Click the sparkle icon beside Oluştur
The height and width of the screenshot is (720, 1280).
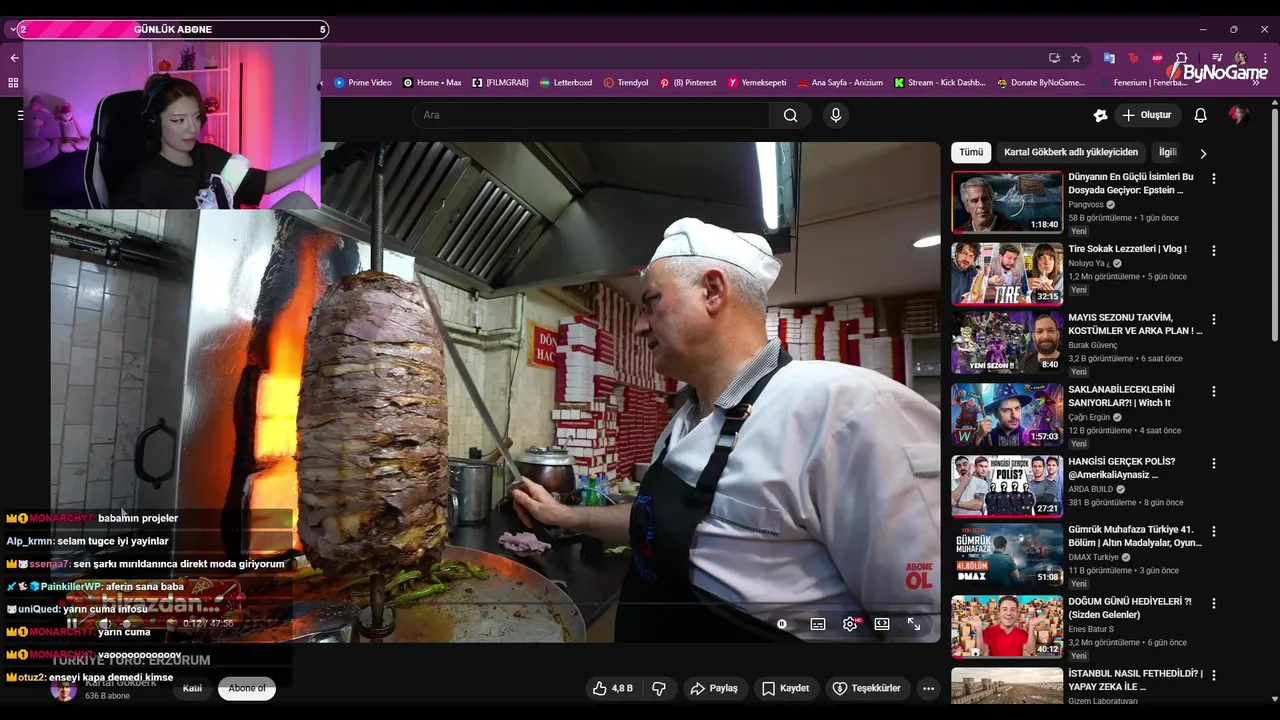tap(1101, 115)
